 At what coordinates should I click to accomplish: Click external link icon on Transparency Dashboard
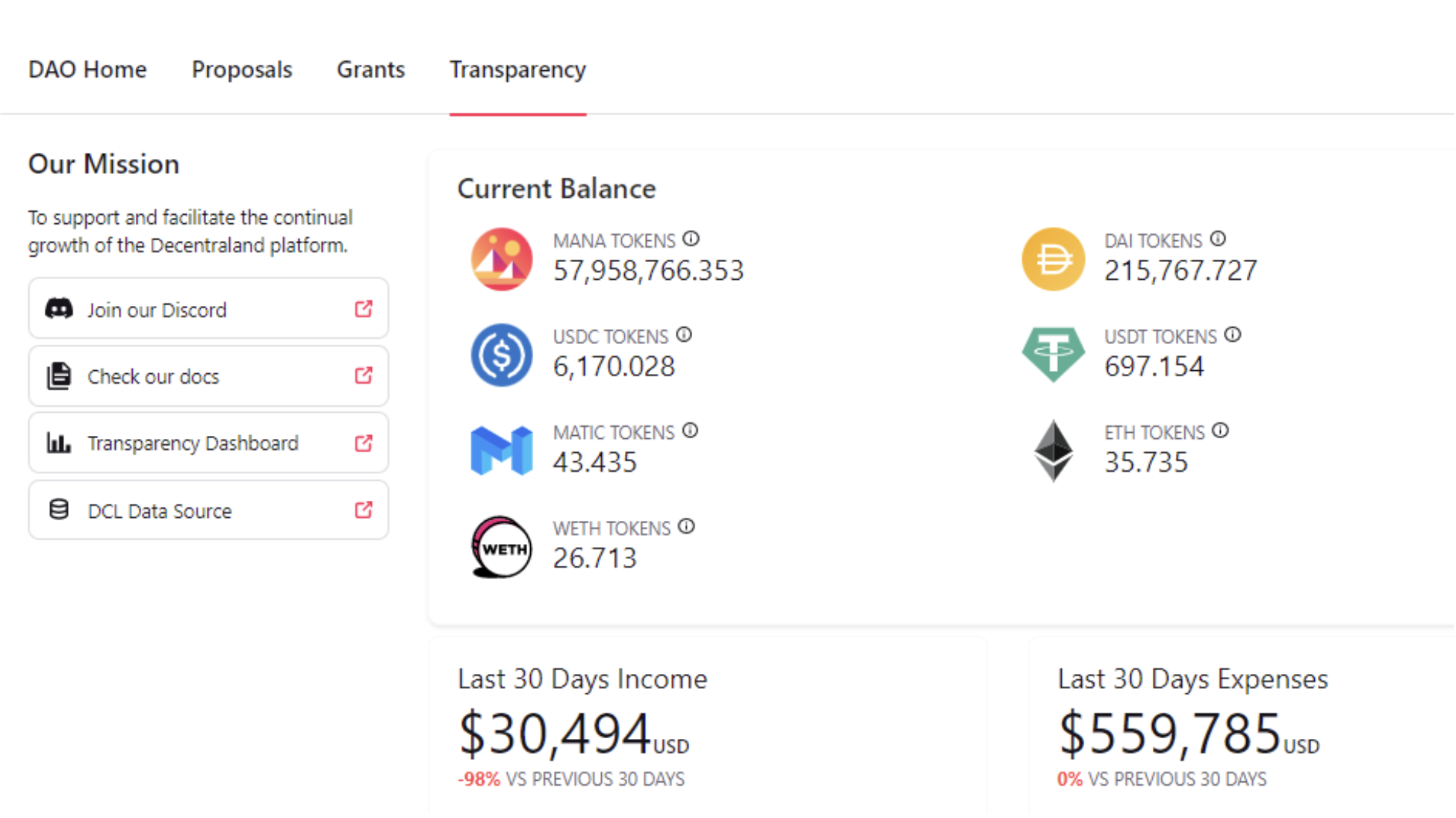click(364, 443)
